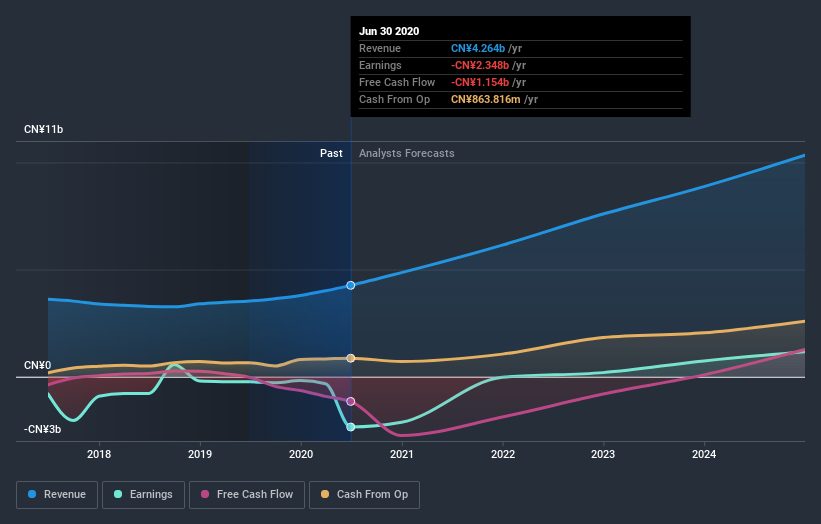The height and width of the screenshot is (524, 821).
Task: Click the Past section label
Action: click(331, 153)
